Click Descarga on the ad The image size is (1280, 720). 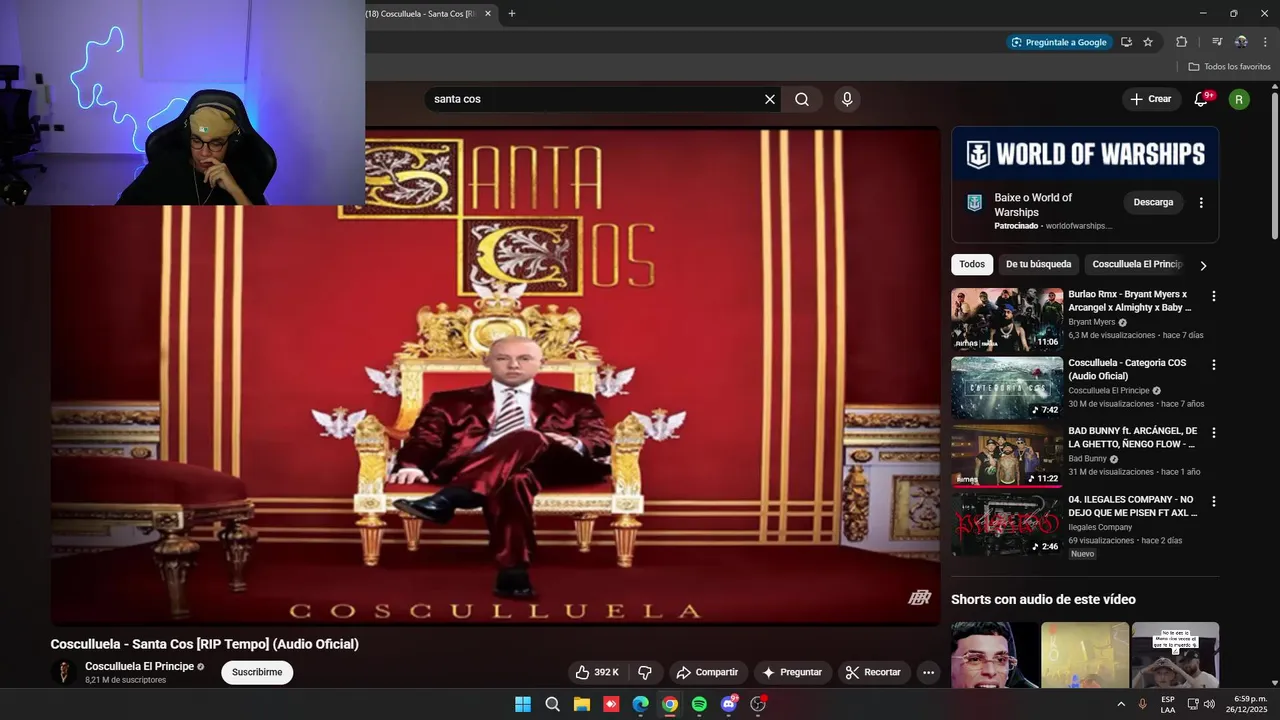(x=1153, y=202)
